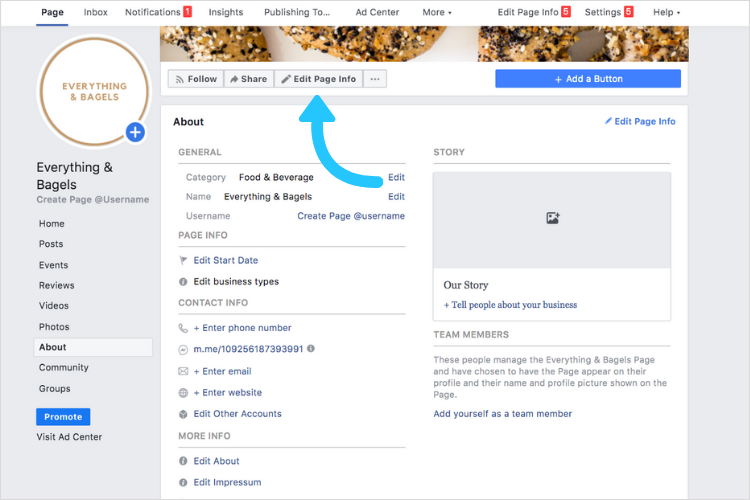Open the Ad Center tab
The height and width of the screenshot is (500, 750).
377,12
